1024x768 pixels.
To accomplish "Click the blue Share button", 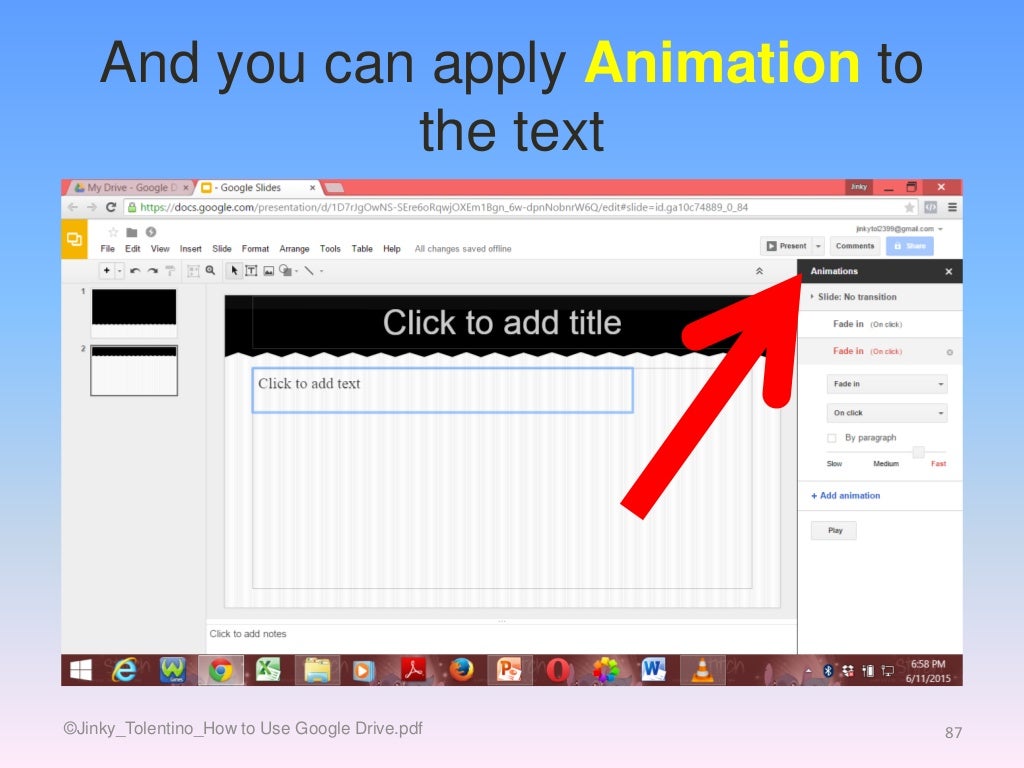I will pyautogui.click(x=910, y=246).
